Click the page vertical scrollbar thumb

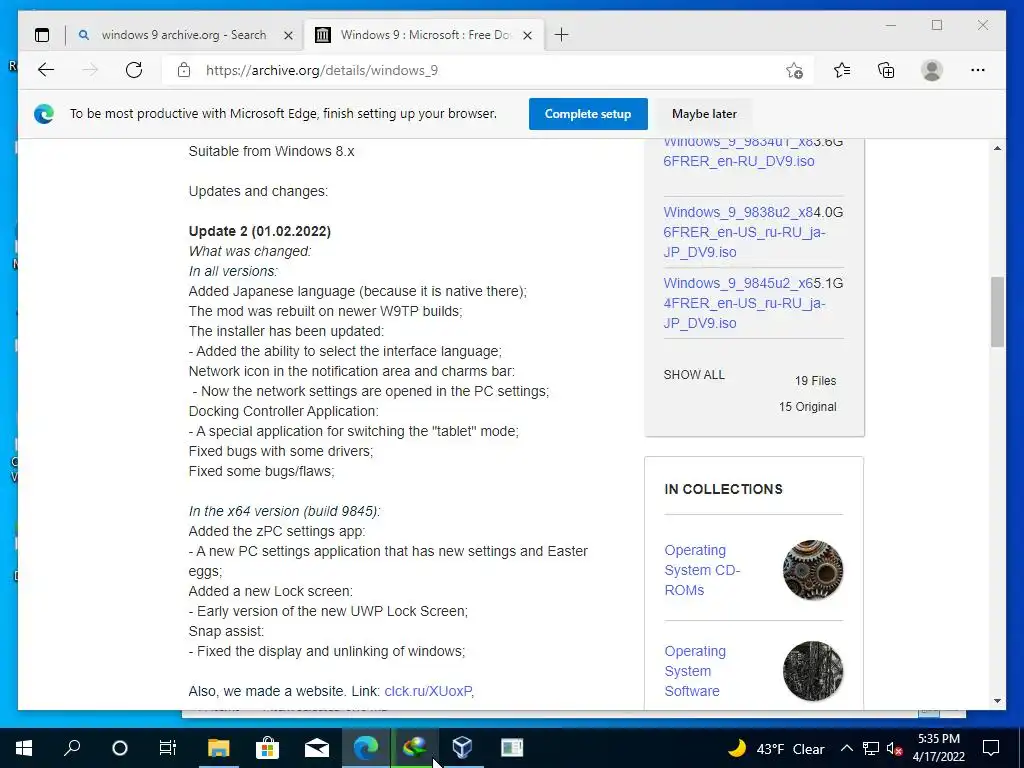tap(997, 312)
